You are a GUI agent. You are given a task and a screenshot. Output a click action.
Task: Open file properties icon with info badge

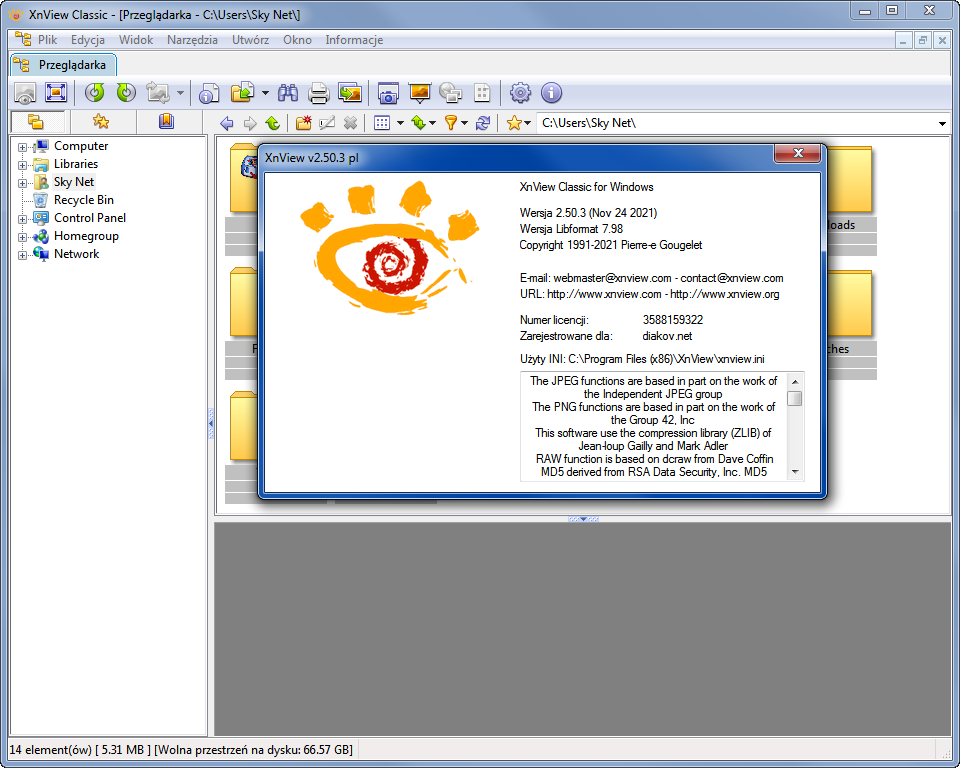(x=209, y=93)
